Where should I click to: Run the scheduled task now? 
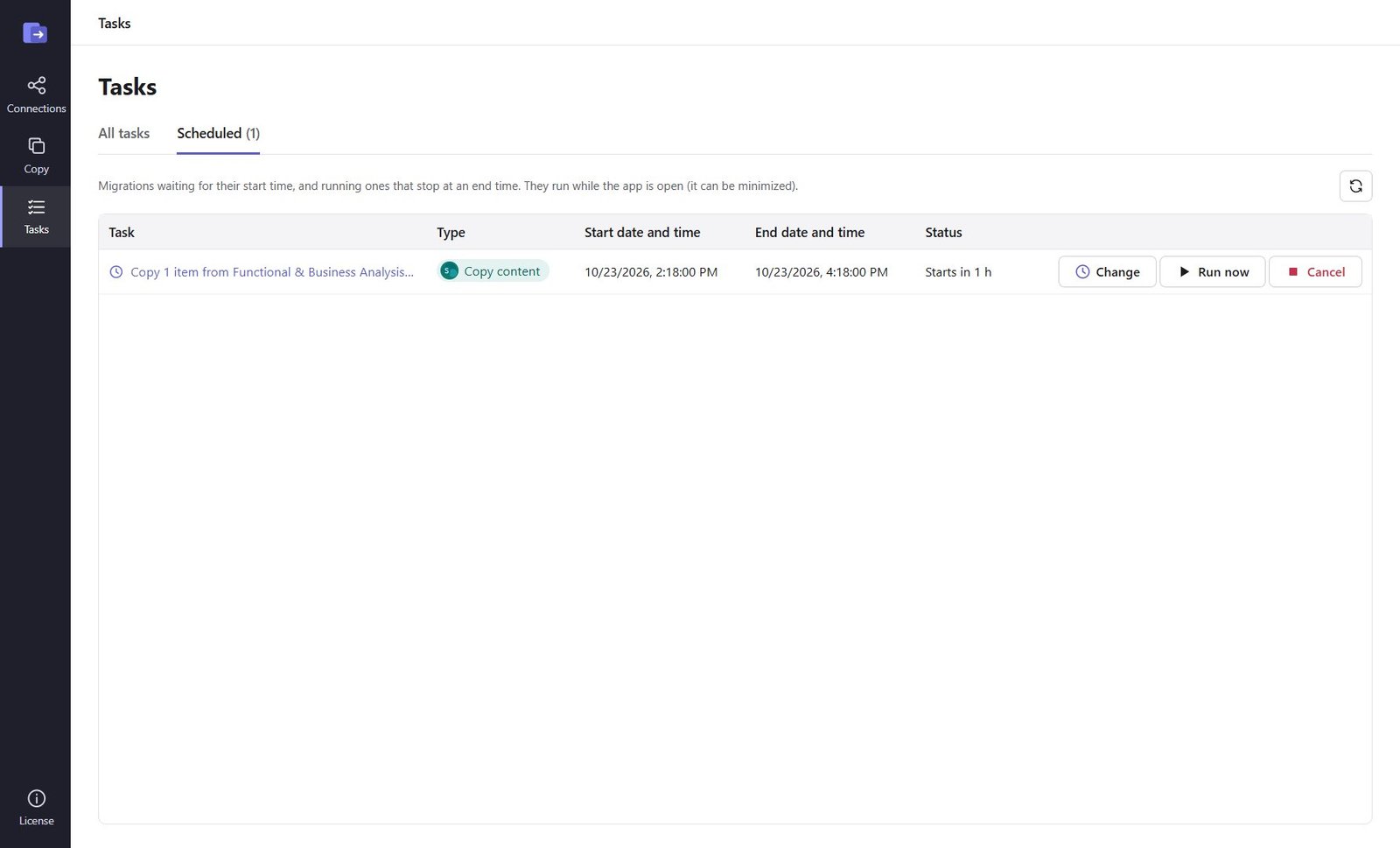click(x=1212, y=271)
